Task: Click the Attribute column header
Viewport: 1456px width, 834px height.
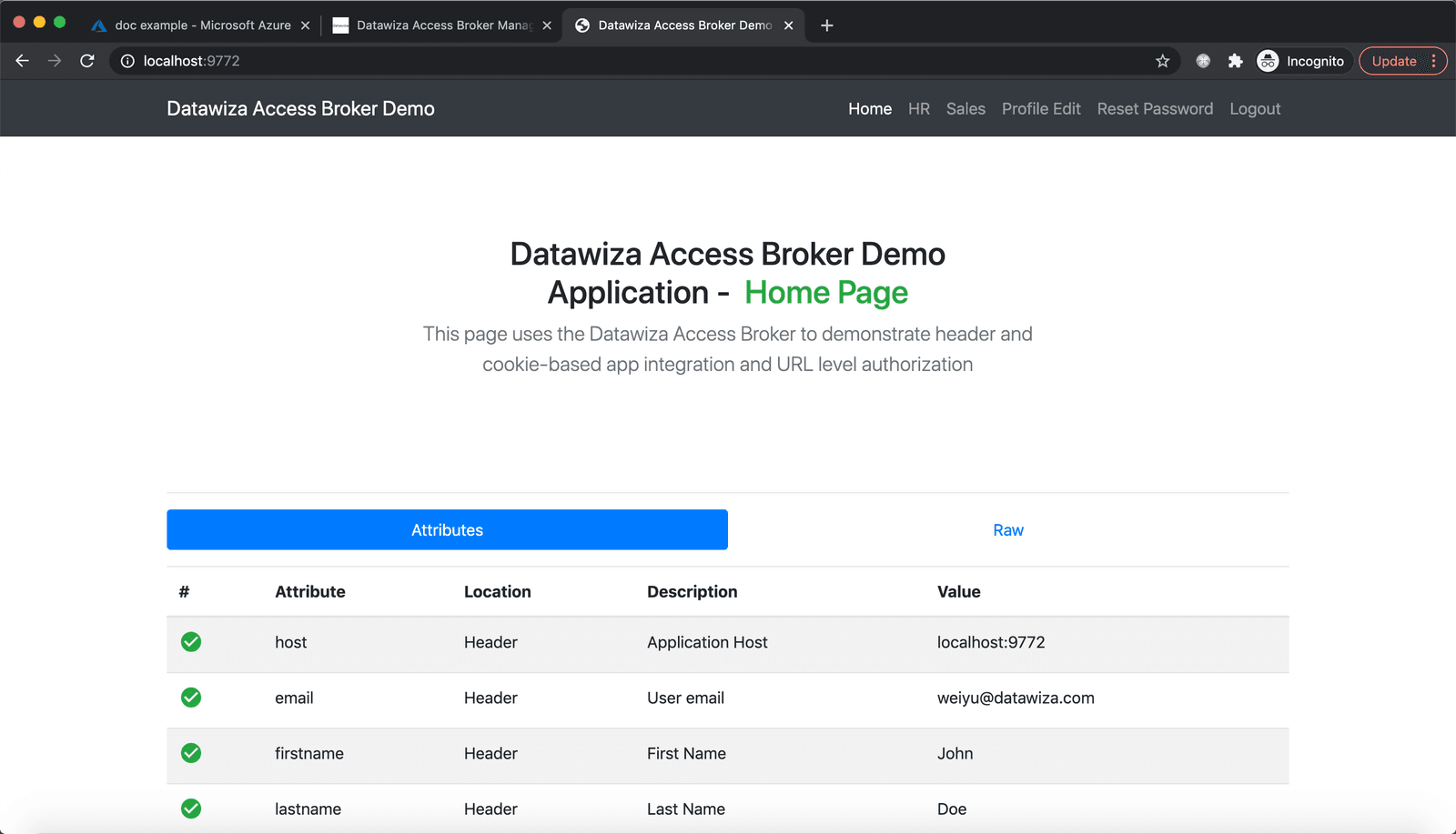Action: tap(310, 591)
